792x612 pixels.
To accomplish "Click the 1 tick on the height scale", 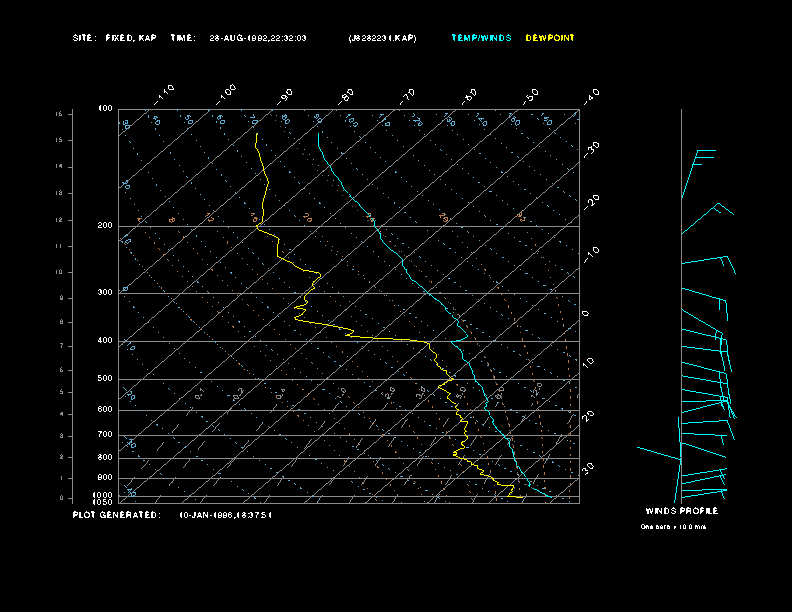I will pos(62,478).
